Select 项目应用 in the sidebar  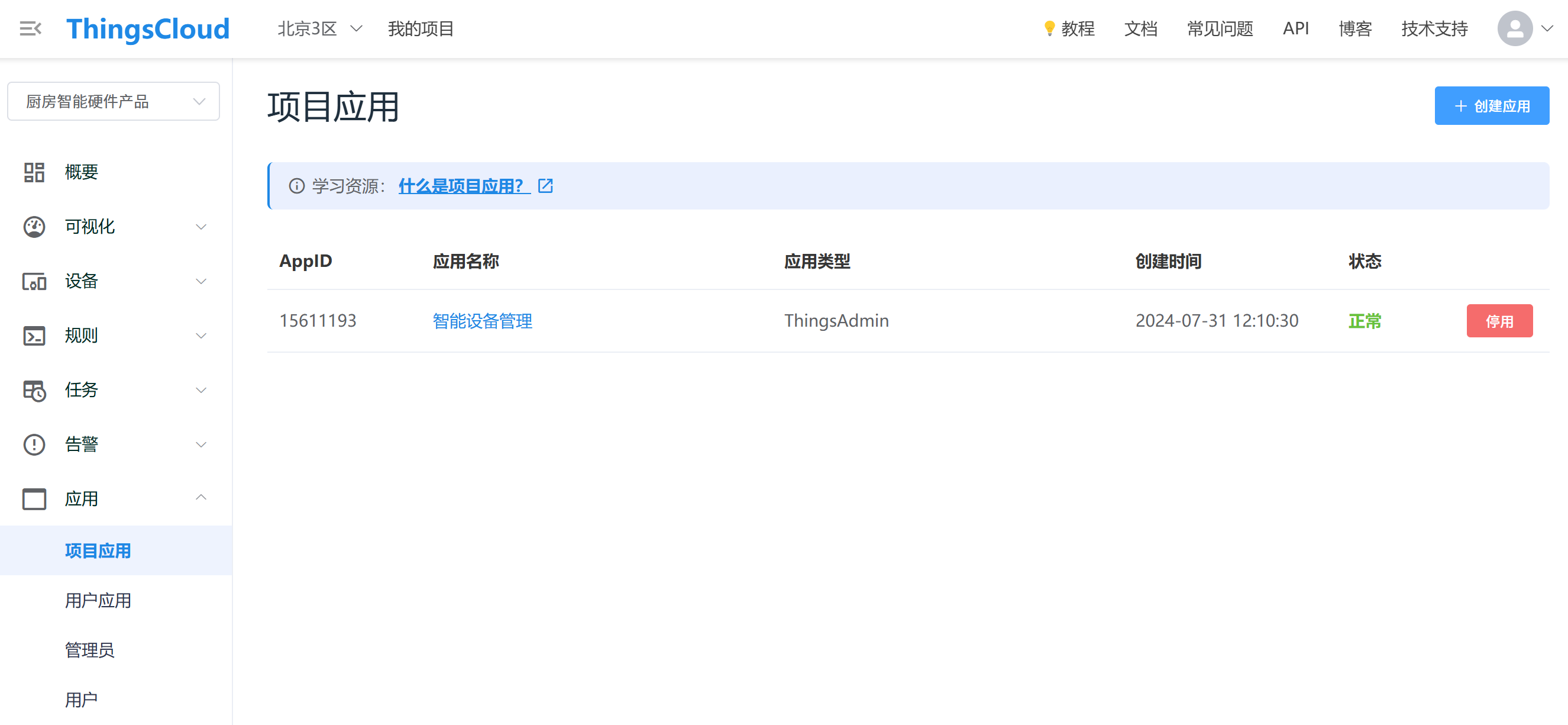(x=116, y=551)
